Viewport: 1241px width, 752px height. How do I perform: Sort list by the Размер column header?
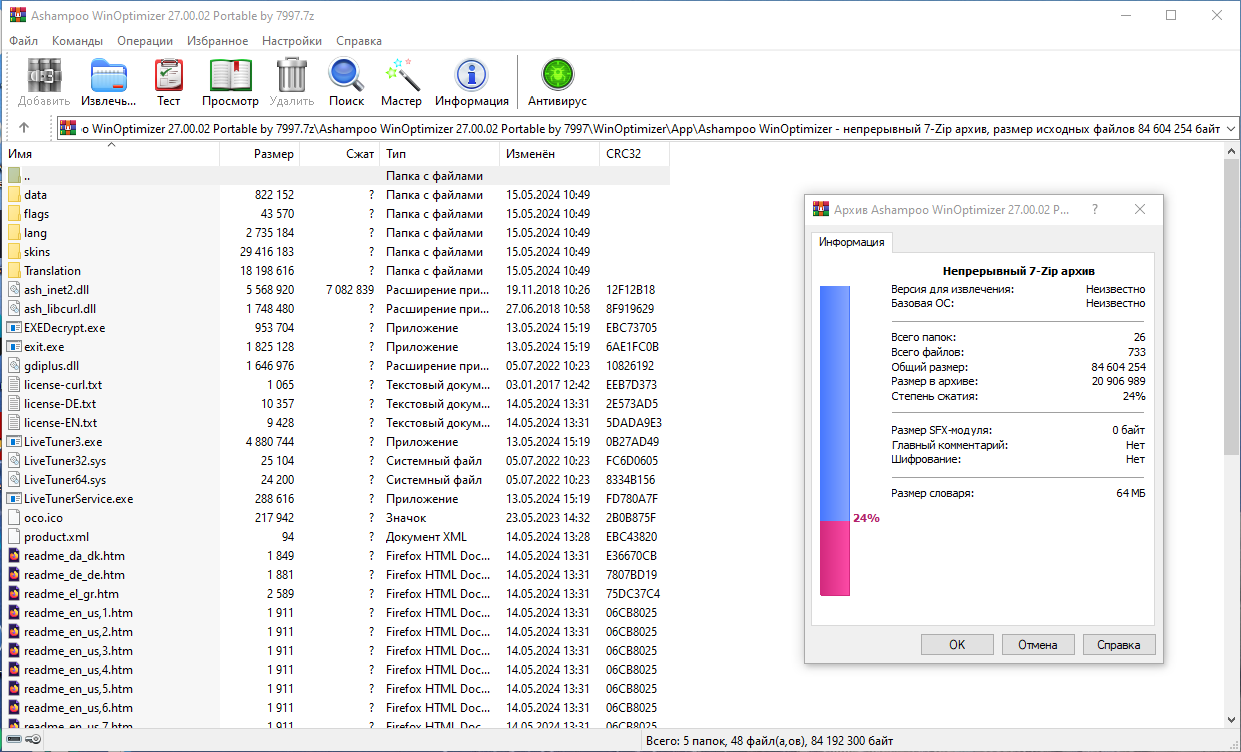(273, 154)
